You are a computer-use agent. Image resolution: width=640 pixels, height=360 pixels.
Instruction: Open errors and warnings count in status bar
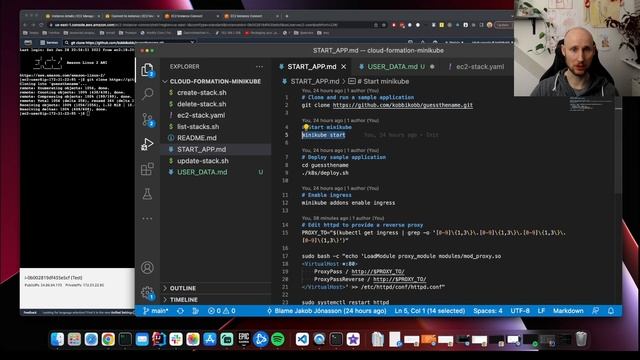click(221, 311)
